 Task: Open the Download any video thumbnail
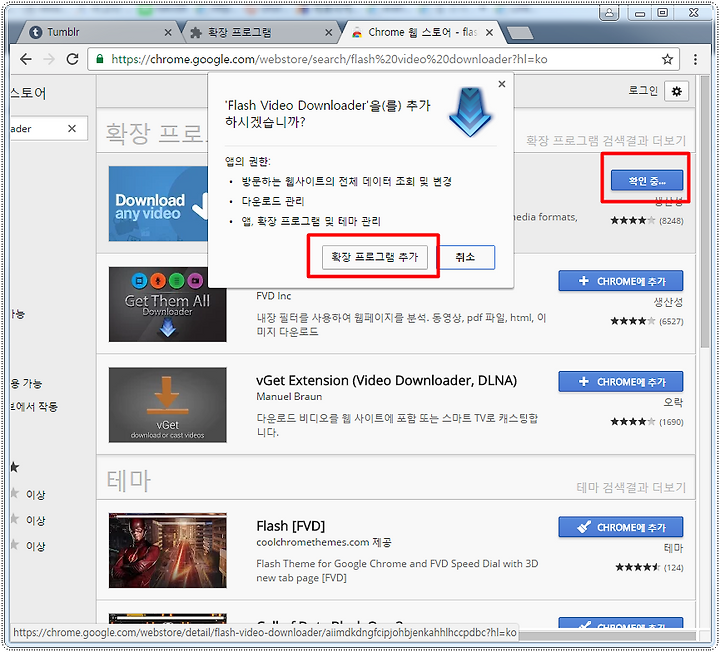coord(158,203)
